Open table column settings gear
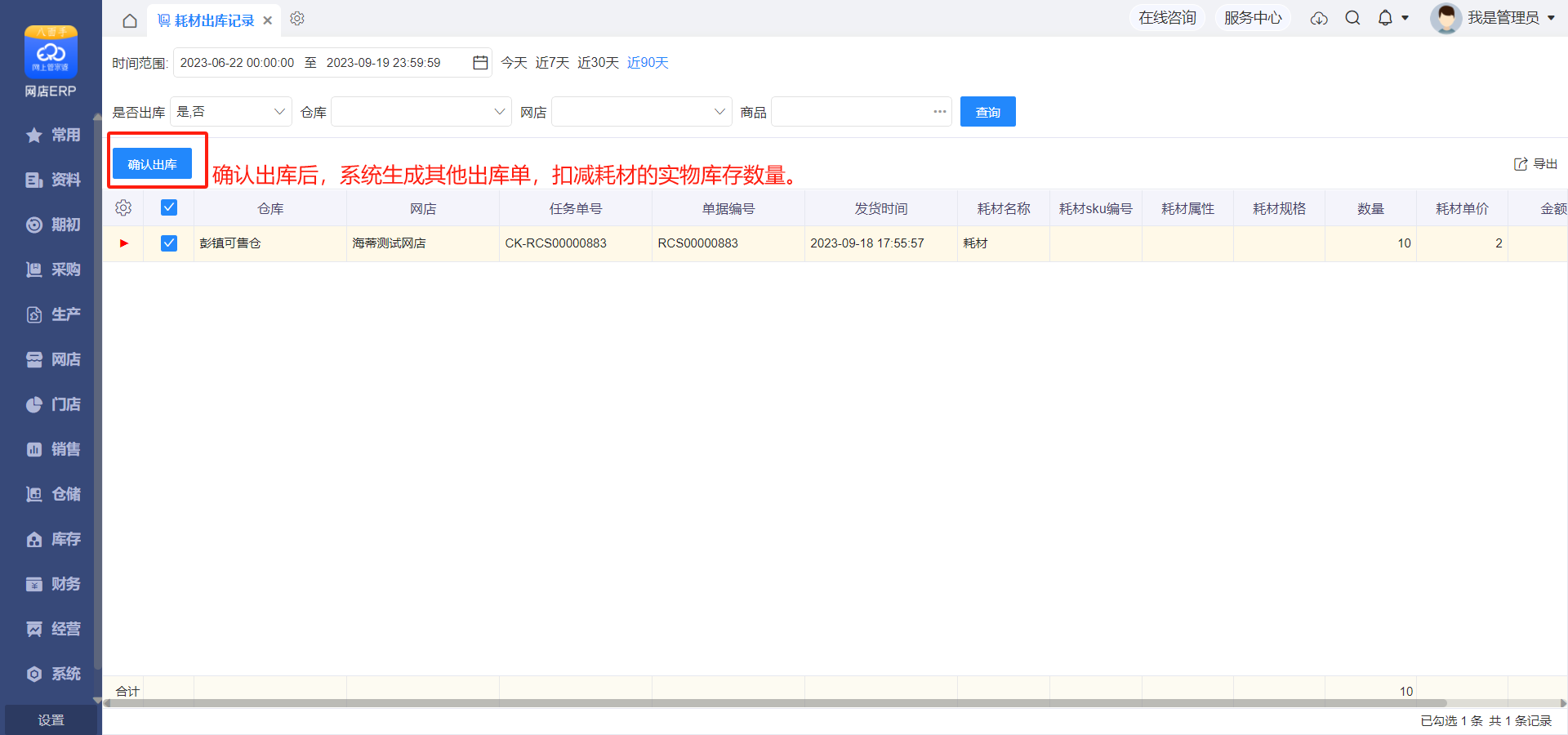The image size is (1568, 735). pos(123,208)
